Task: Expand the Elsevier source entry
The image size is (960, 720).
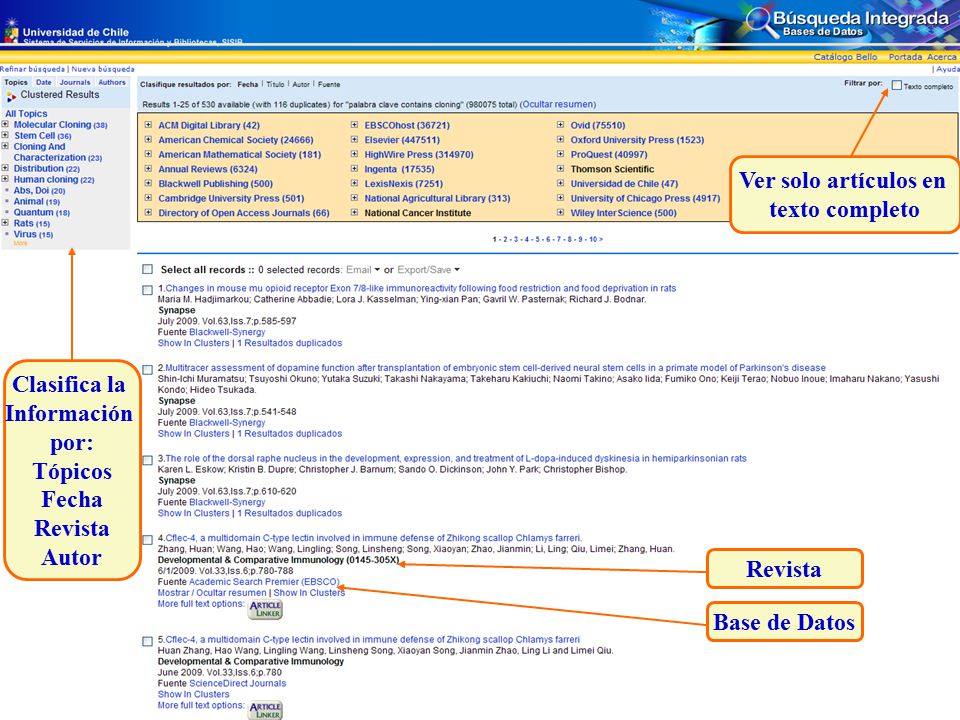Action: click(354, 140)
